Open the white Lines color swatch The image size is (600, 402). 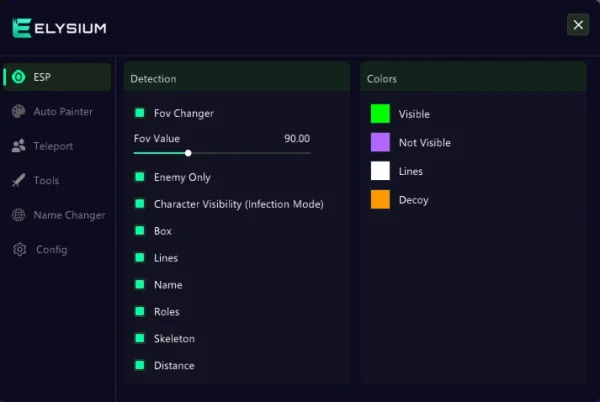[x=380, y=171]
